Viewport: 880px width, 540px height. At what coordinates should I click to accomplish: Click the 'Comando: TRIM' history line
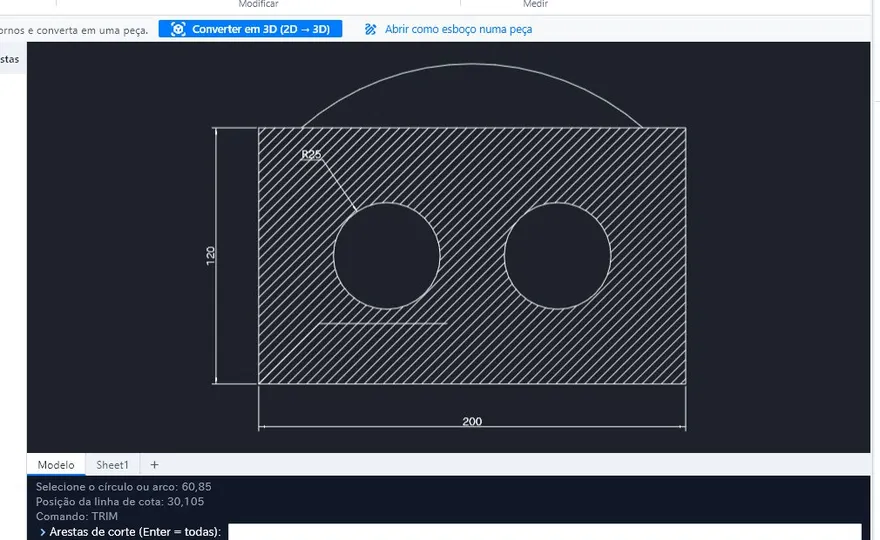(77, 516)
